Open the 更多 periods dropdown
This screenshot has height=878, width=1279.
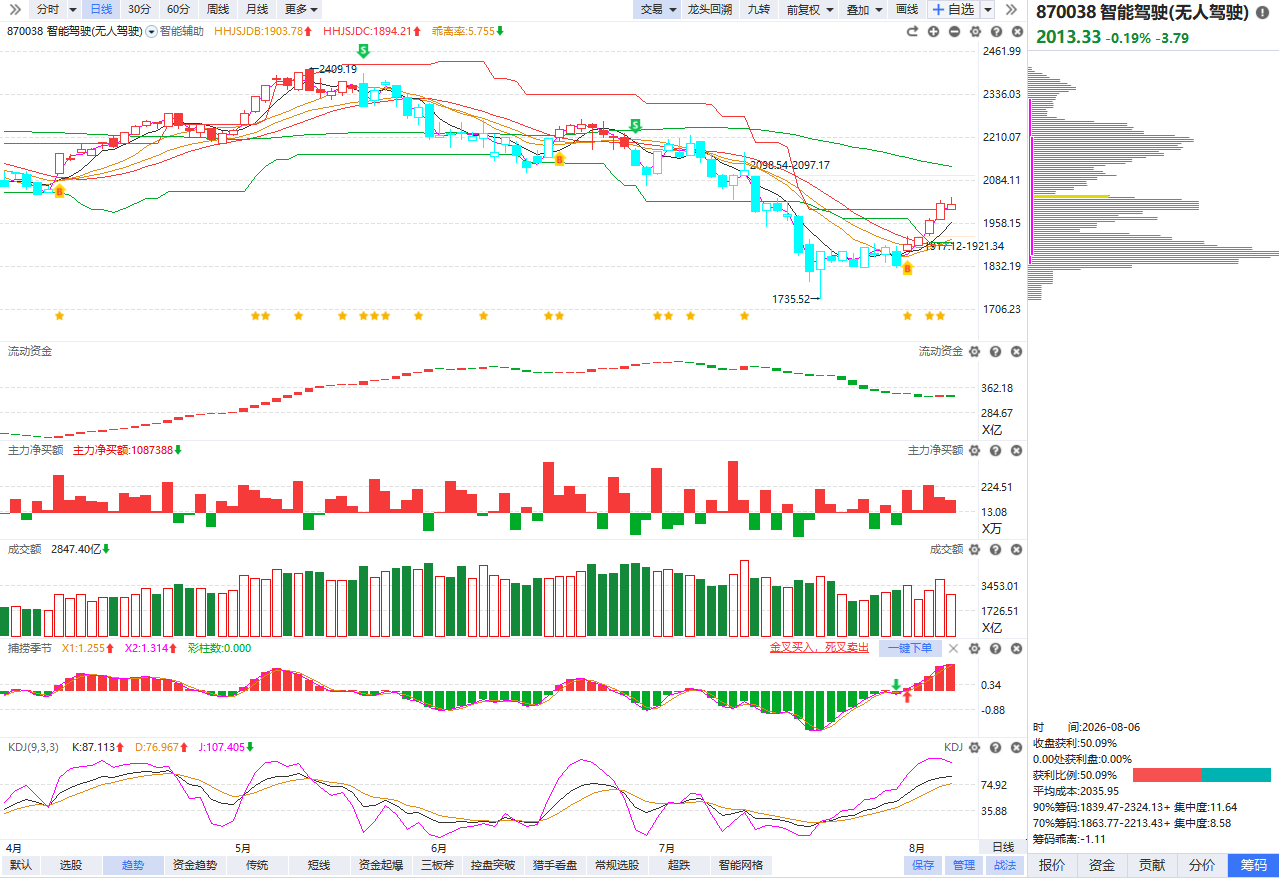(x=301, y=9)
